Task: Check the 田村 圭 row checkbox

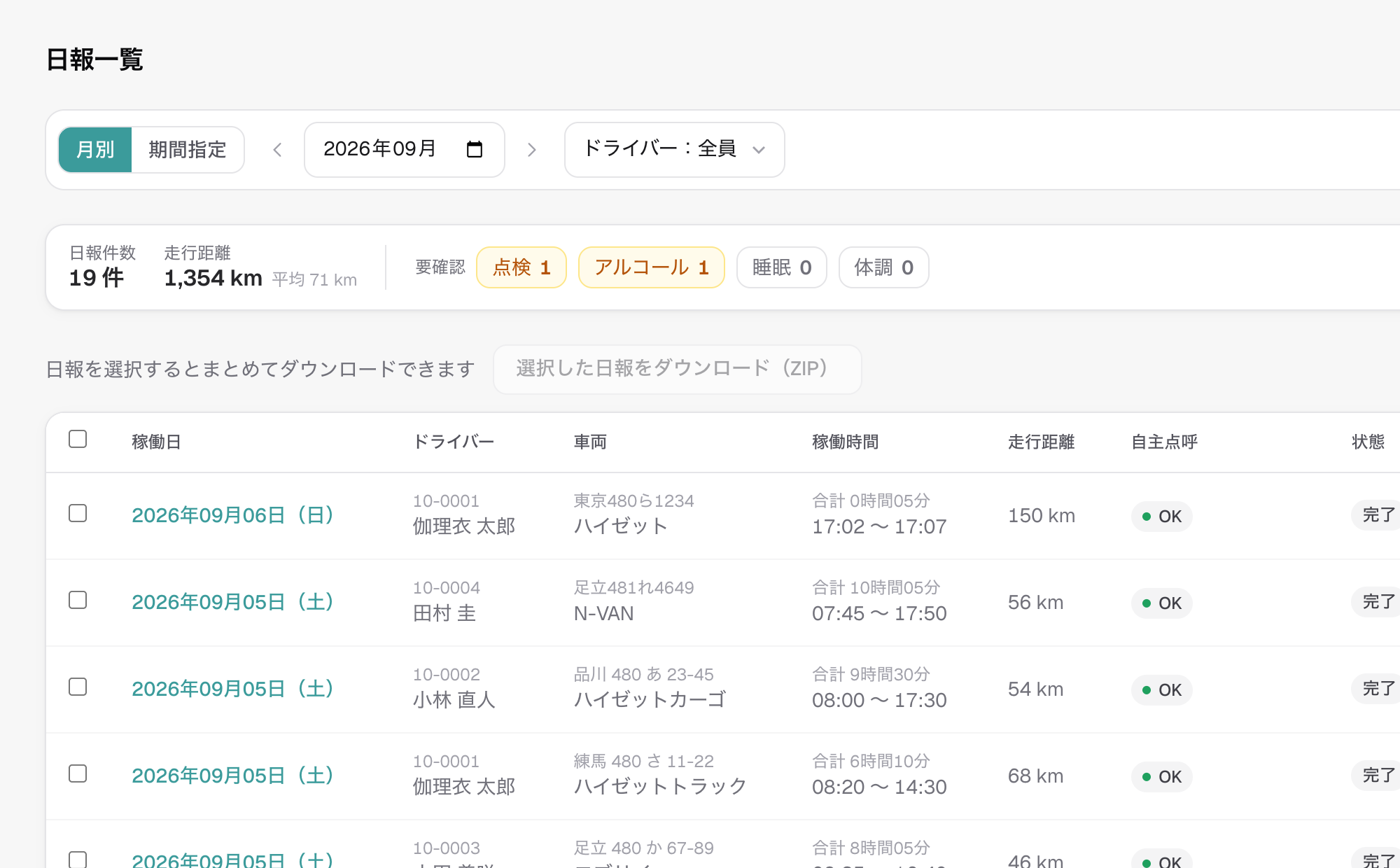Action: coord(78,600)
